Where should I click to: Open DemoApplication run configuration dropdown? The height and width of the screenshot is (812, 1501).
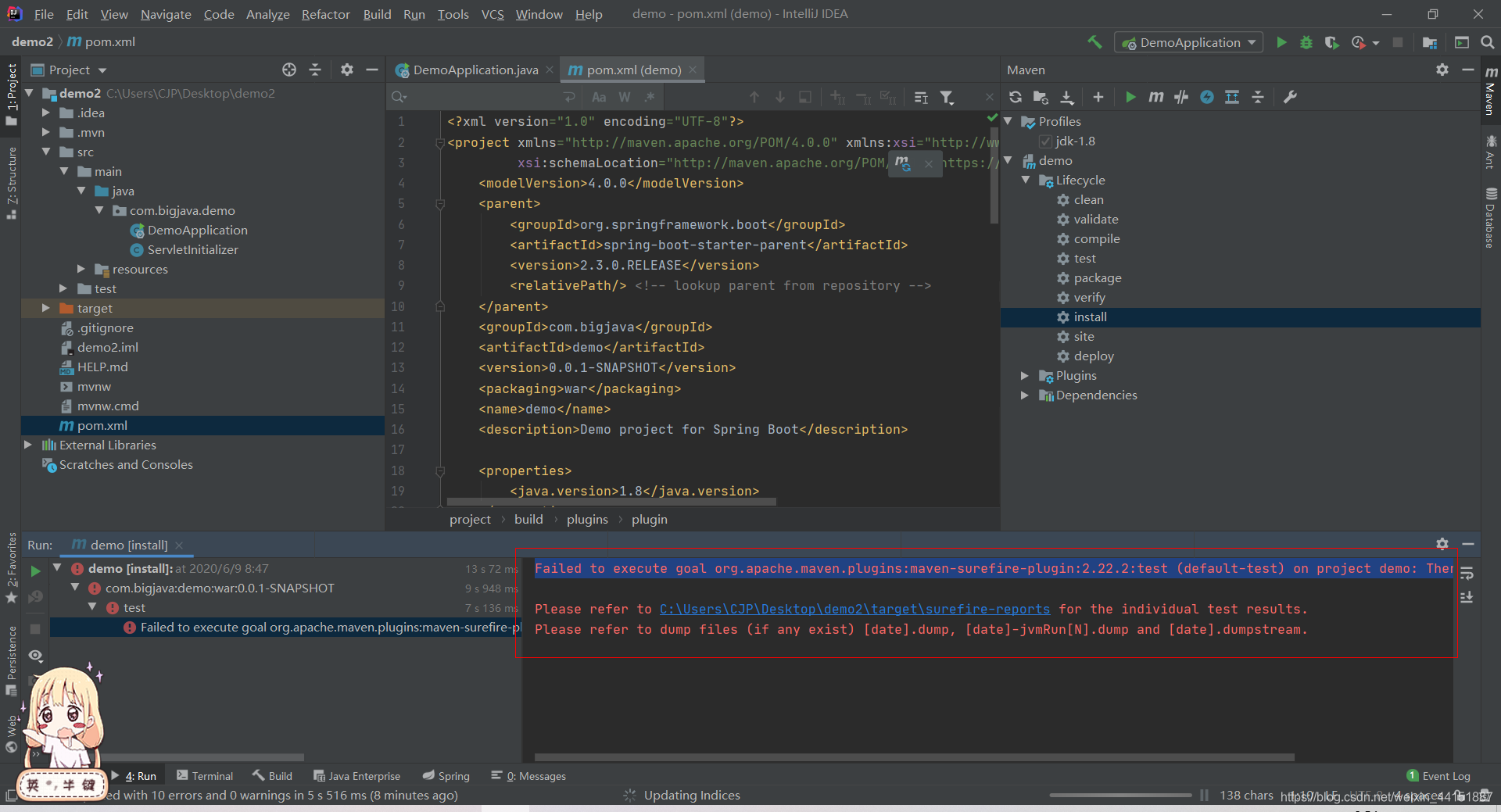tap(1189, 42)
